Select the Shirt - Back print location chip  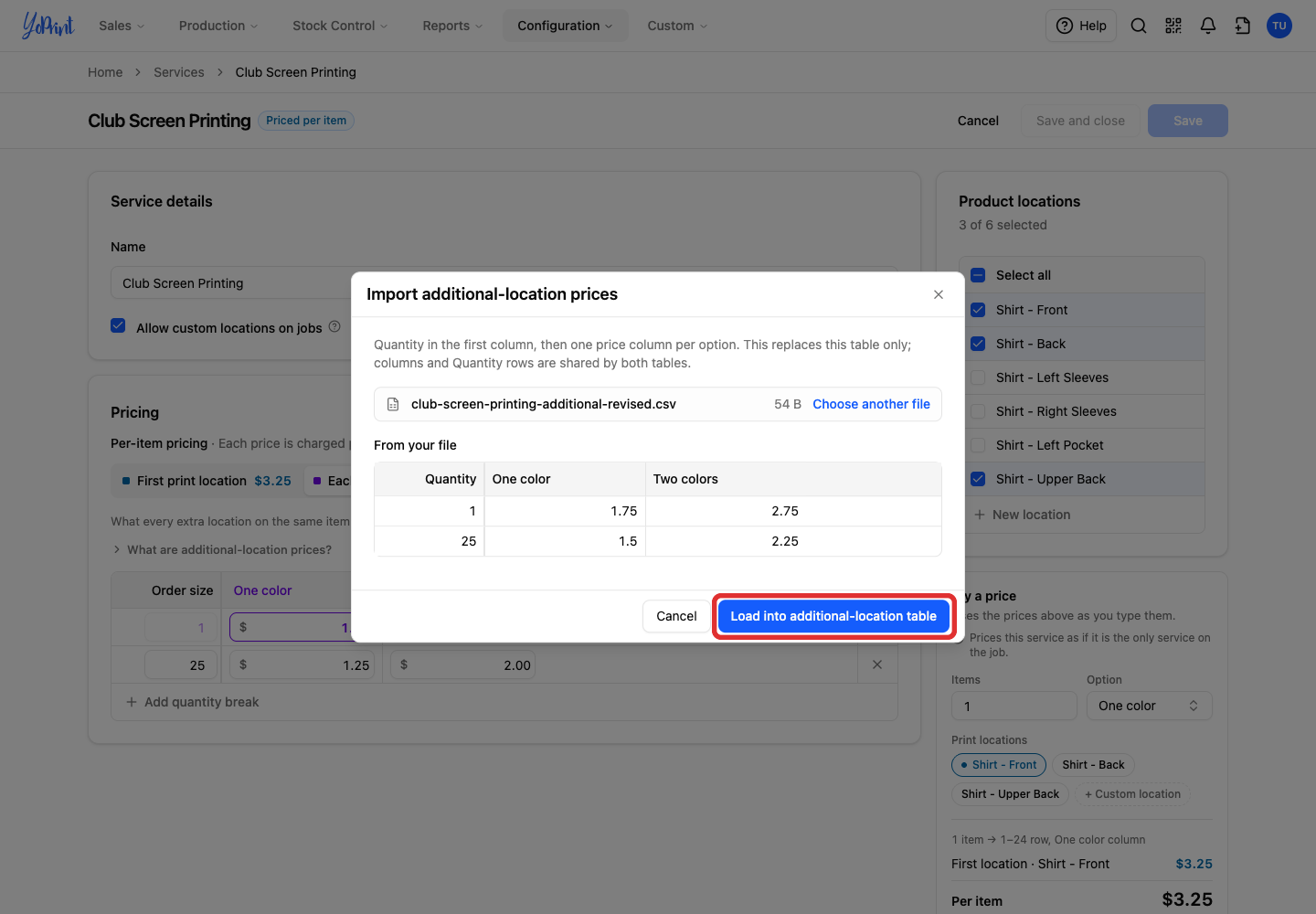click(1093, 765)
